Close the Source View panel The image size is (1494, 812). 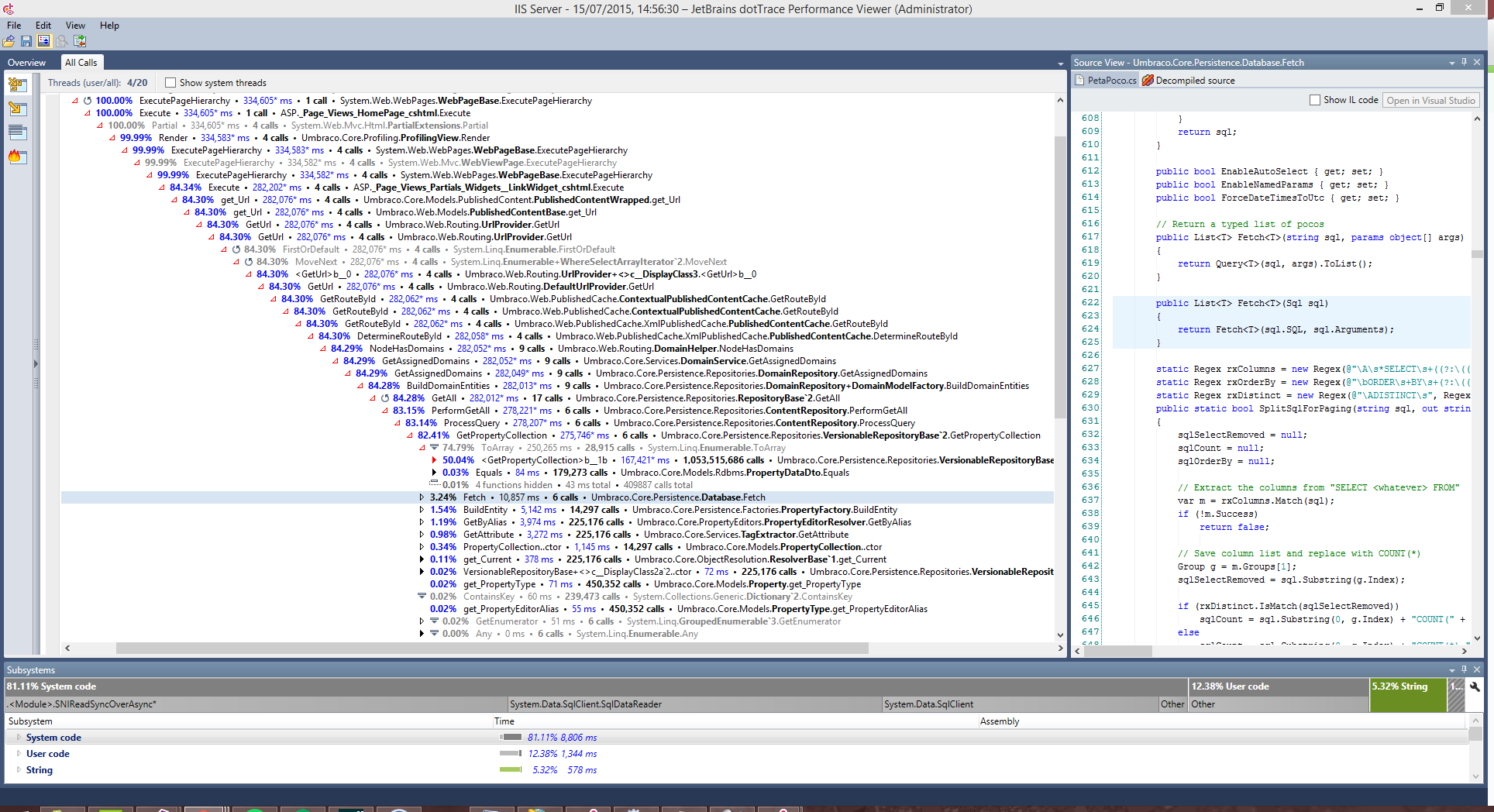(x=1477, y=62)
